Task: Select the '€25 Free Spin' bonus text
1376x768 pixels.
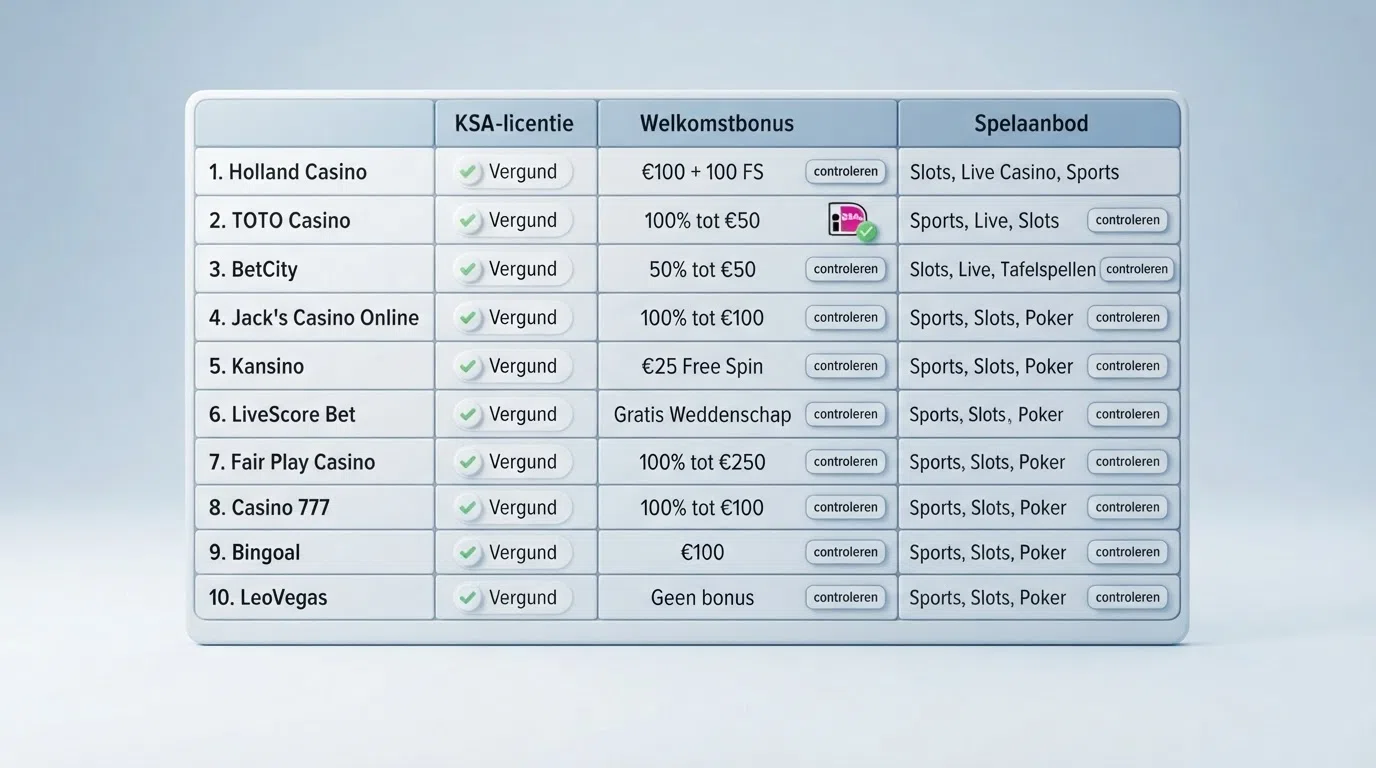Action: point(702,366)
